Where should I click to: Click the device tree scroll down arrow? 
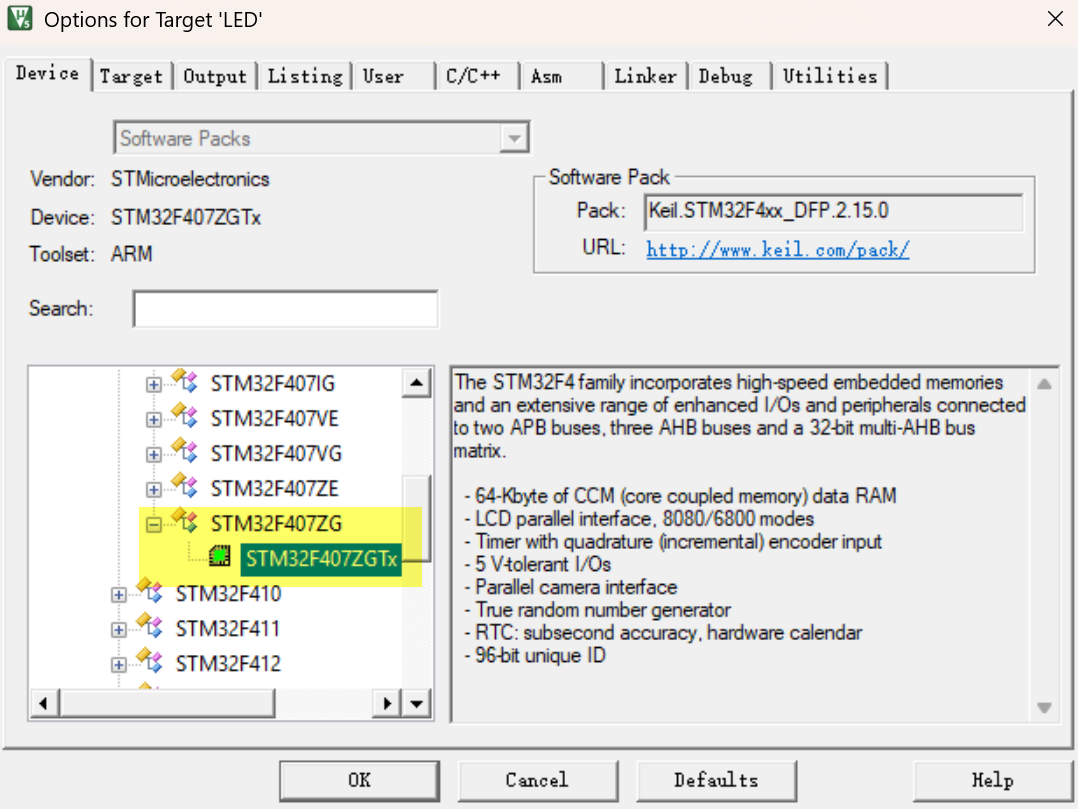pos(417,703)
